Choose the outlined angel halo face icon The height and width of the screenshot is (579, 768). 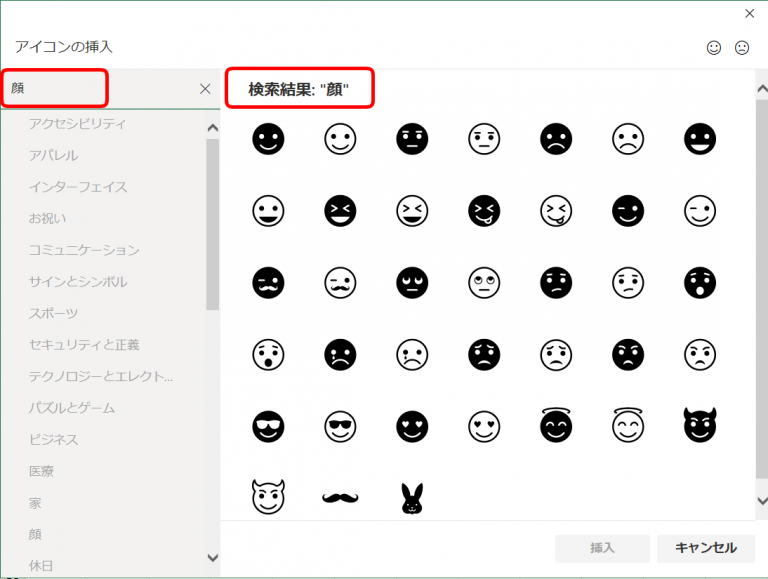click(628, 426)
